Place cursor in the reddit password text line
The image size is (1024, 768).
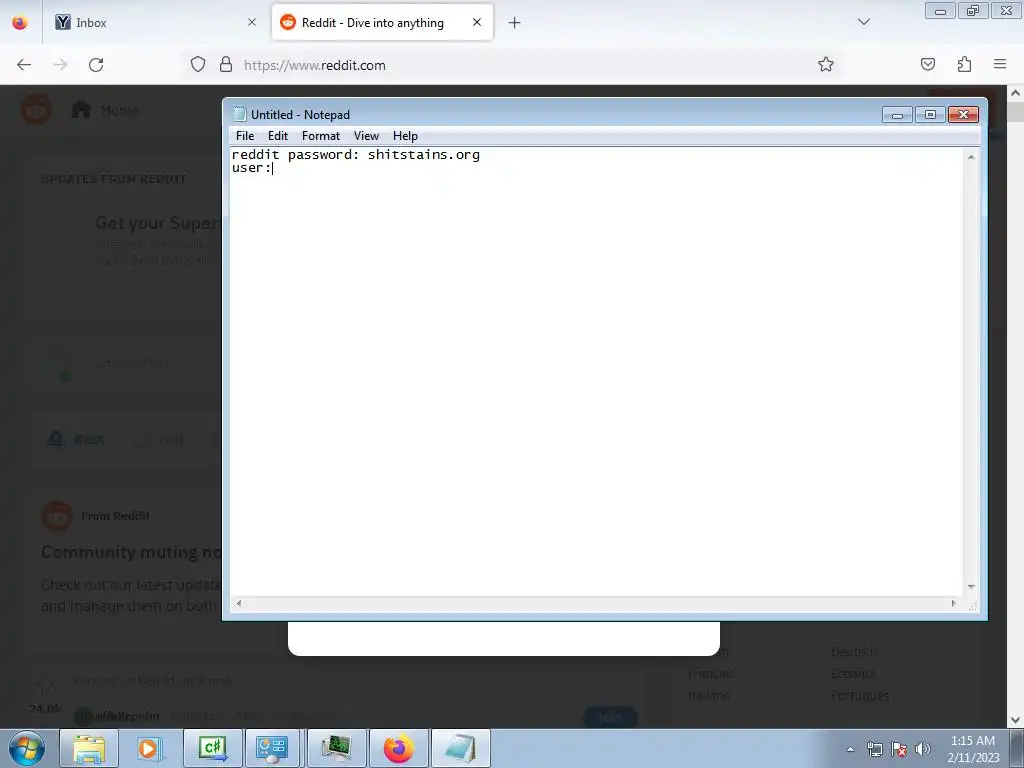click(356, 155)
